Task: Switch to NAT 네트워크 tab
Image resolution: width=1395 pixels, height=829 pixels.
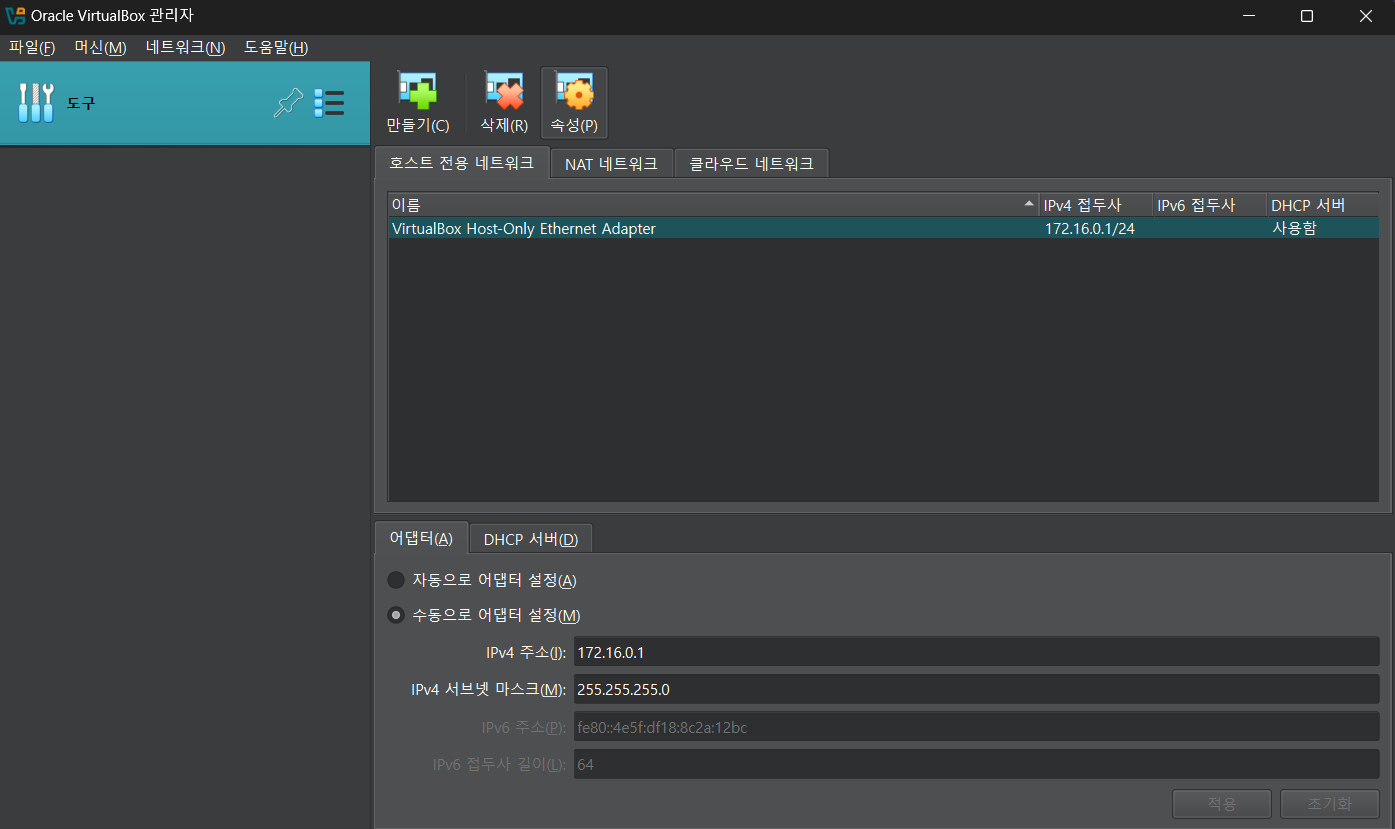Action: pyautogui.click(x=611, y=164)
